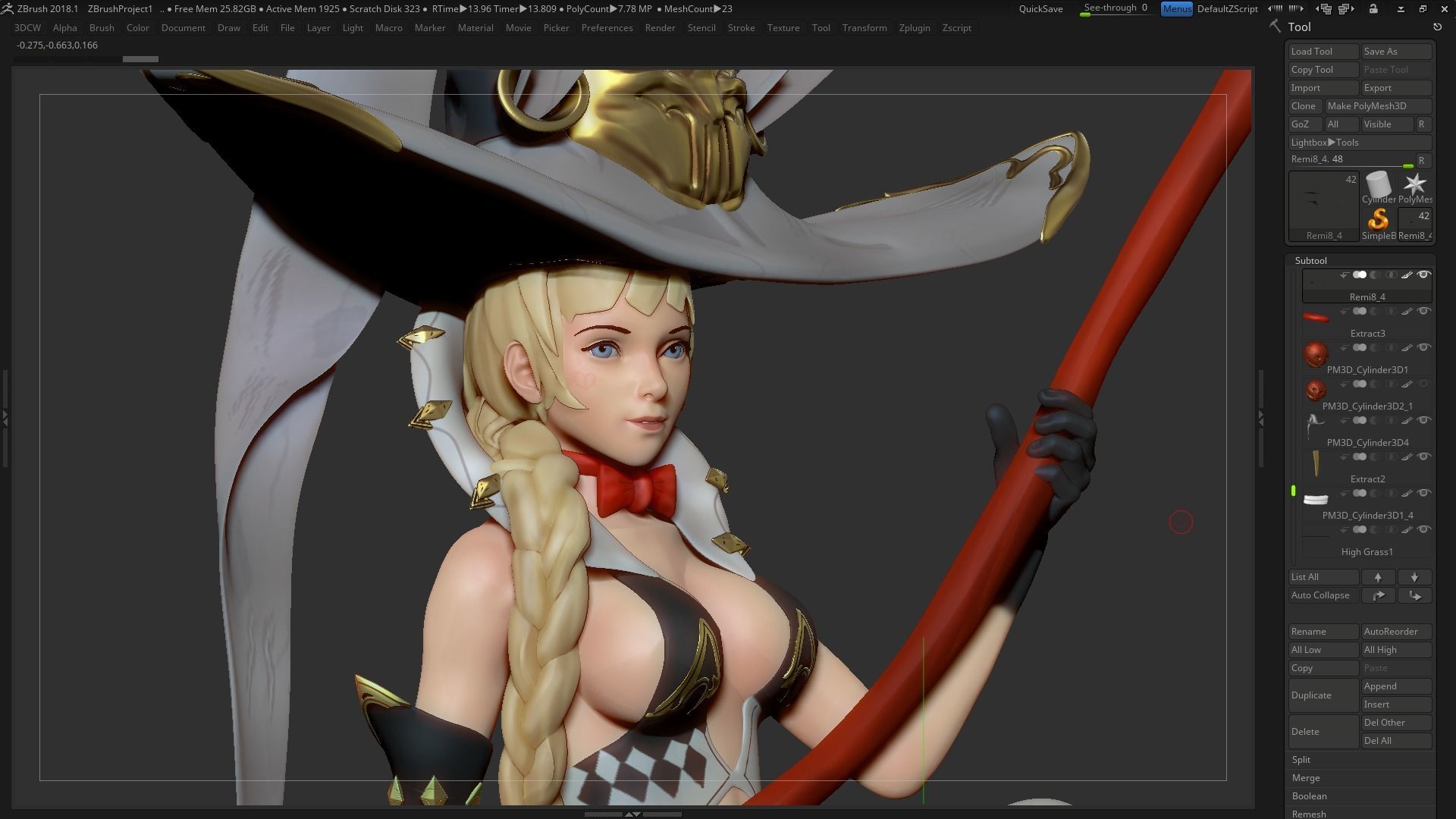The width and height of the screenshot is (1456, 819).
Task: Show the PM3D_Cylinder3D2_1 subtool eye
Action: (x=1424, y=384)
